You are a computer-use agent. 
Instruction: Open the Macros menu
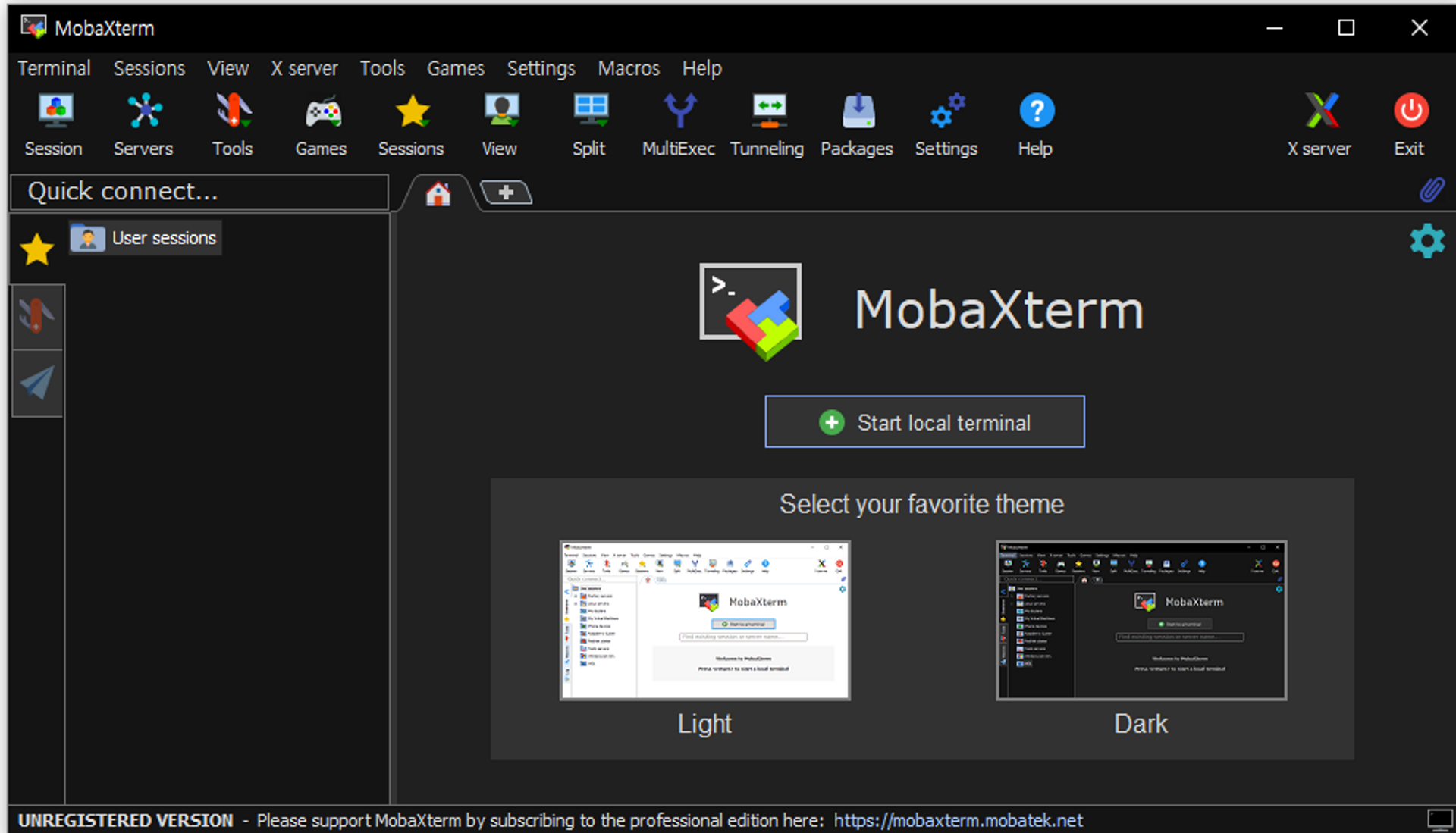pos(628,68)
